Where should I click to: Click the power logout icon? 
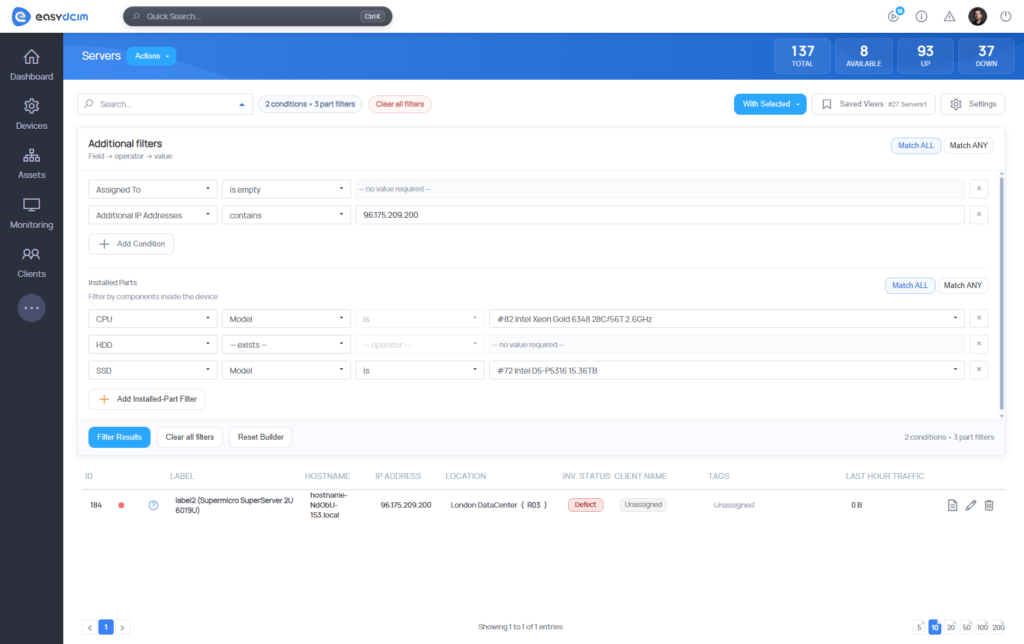point(1006,16)
